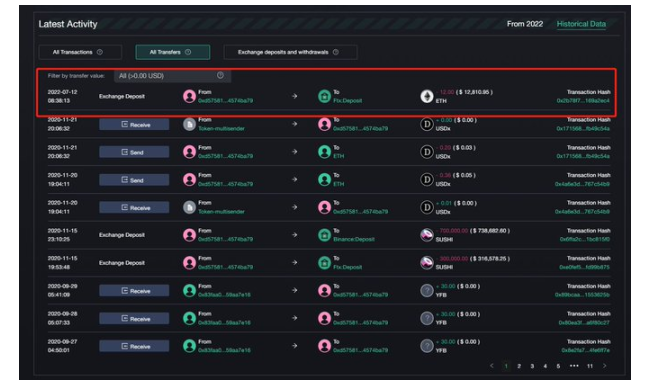Jump to page 11 in pagination

pyautogui.click(x=590, y=366)
